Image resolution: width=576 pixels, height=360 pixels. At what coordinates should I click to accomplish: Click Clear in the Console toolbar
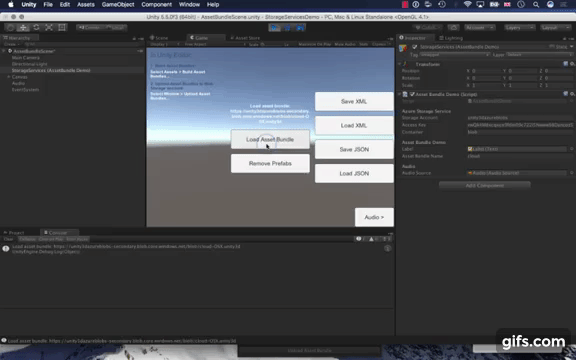pos(8,239)
